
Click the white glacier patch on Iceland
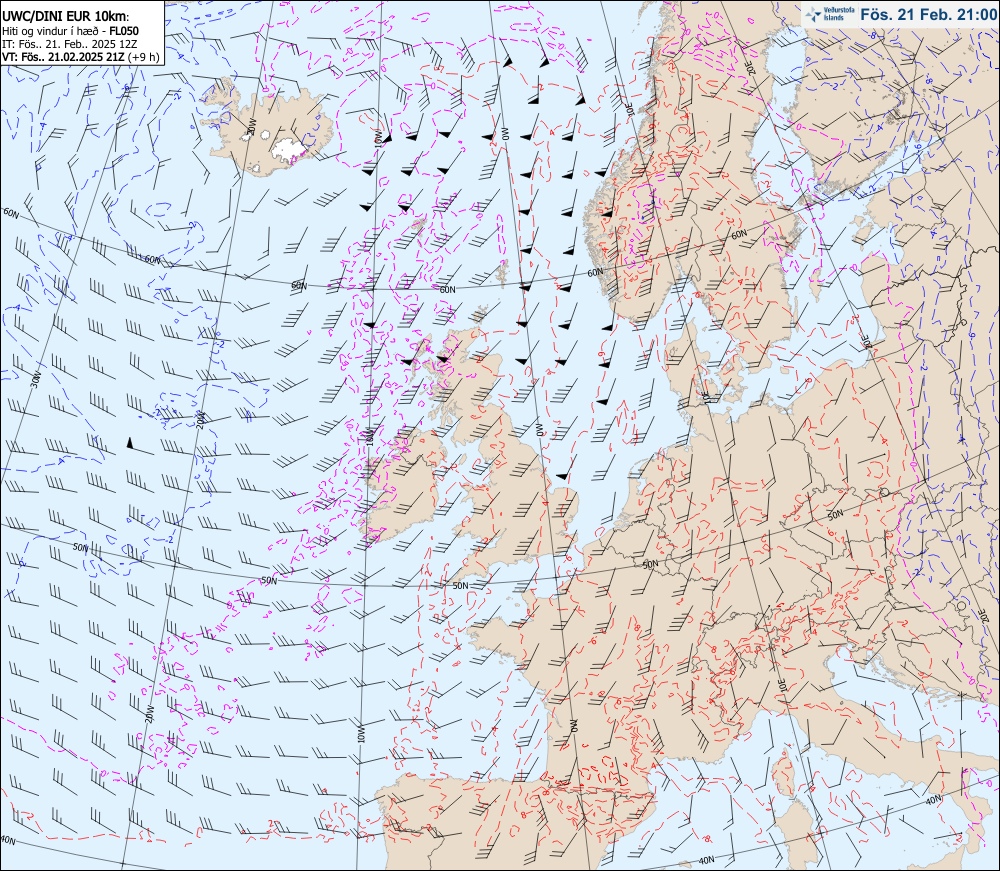288,148
